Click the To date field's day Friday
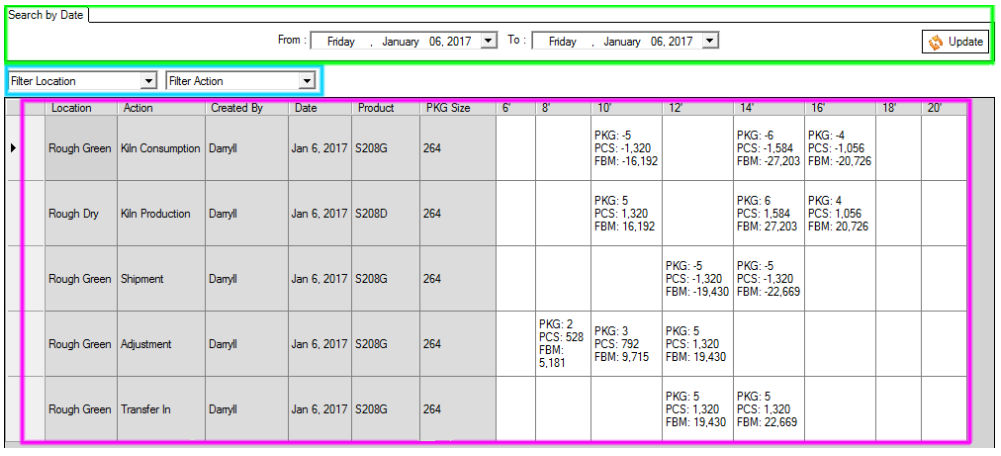The width and height of the screenshot is (1001, 456). (562, 42)
